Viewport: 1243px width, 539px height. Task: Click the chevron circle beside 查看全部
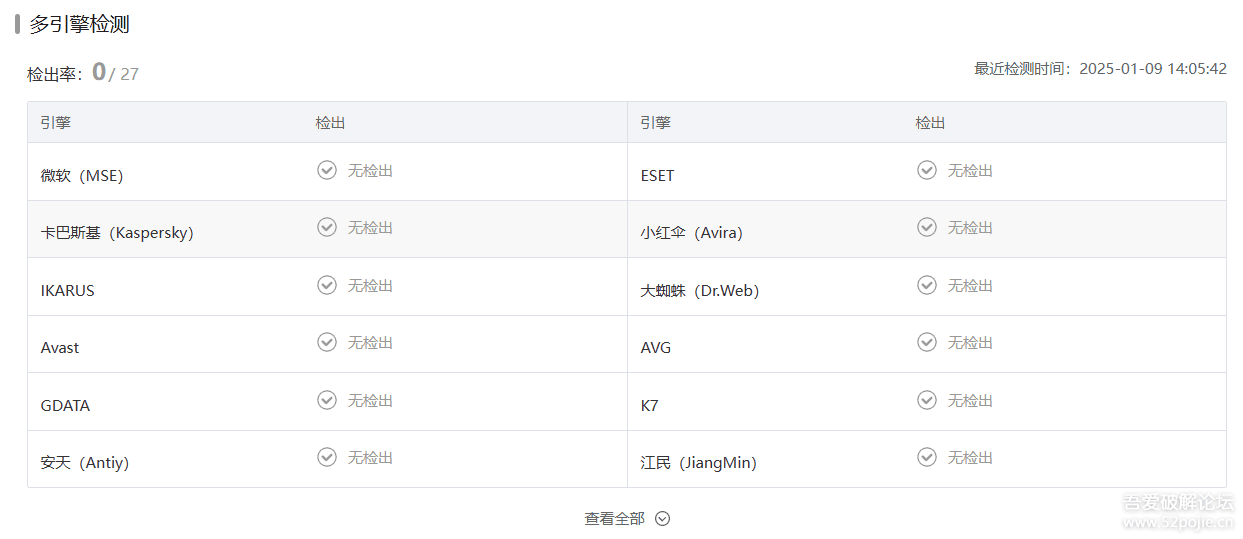(x=662, y=519)
